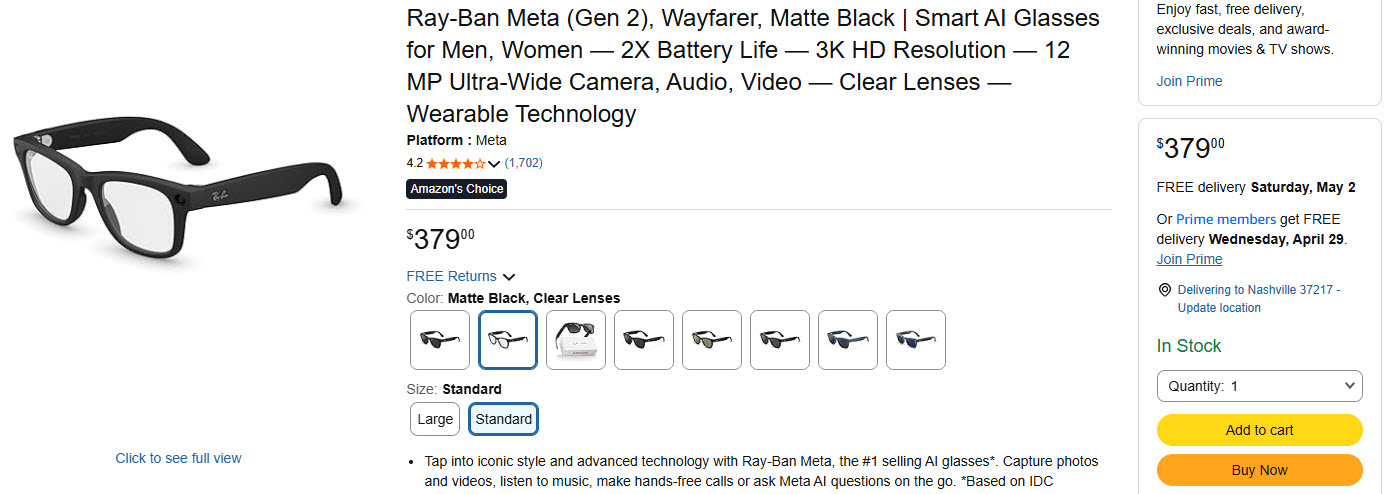Viewport: 1393px width, 494px height.
Task: Select the Matte Black Clear Lenses swatch
Action: (508, 340)
